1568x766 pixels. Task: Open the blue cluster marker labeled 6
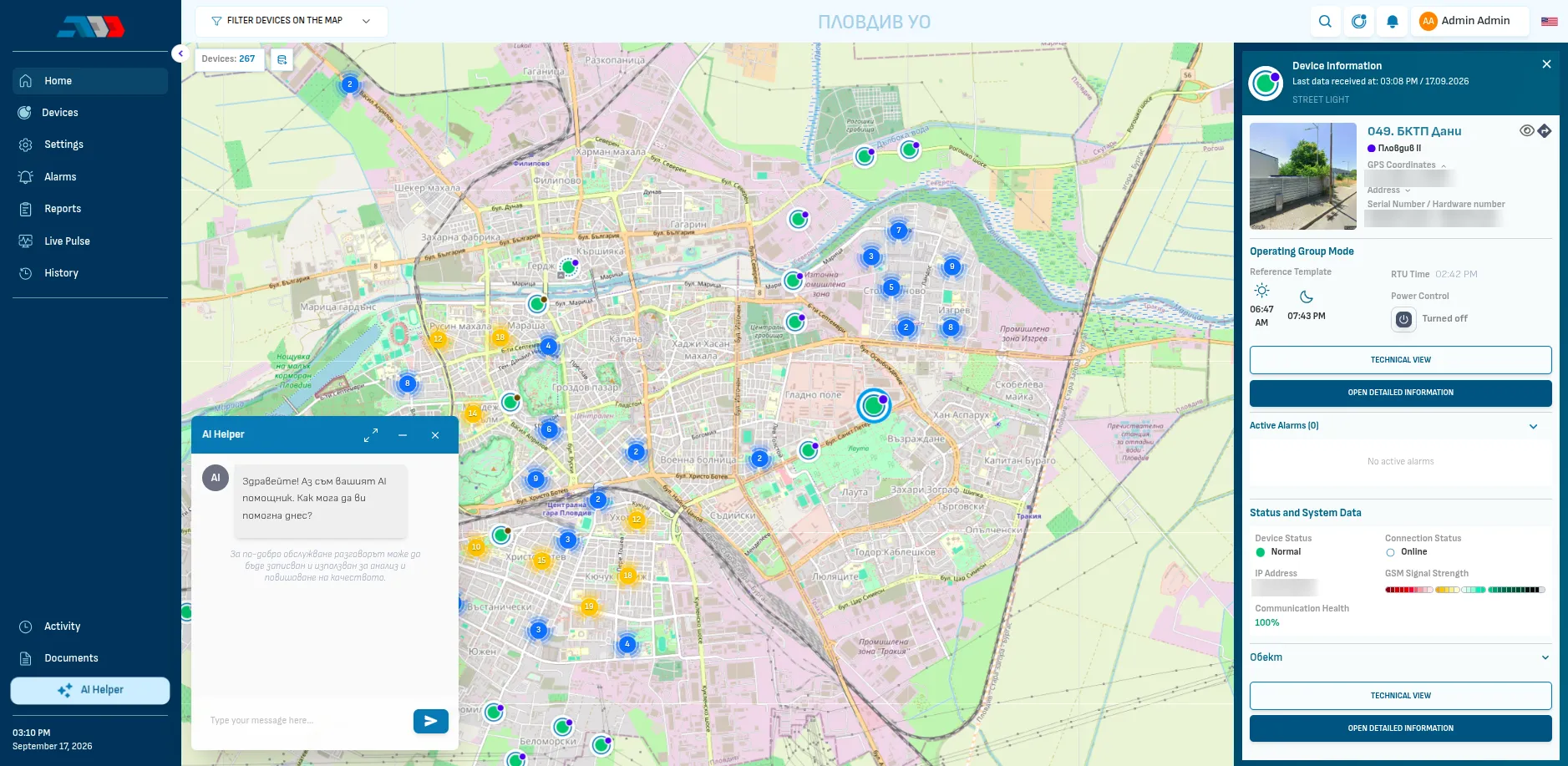click(x=549, y=429)
